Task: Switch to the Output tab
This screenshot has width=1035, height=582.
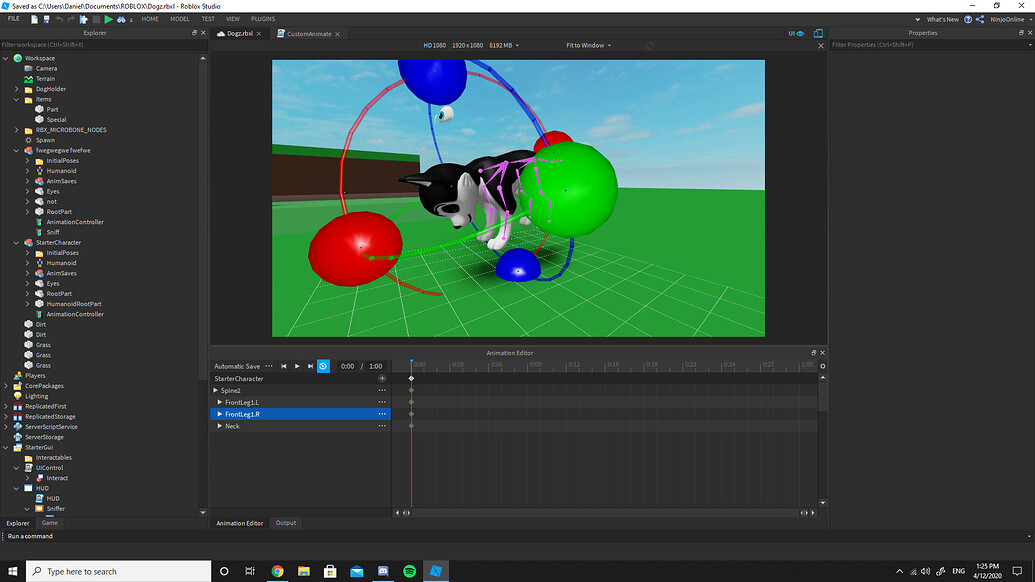Action: tap(286, 523)
